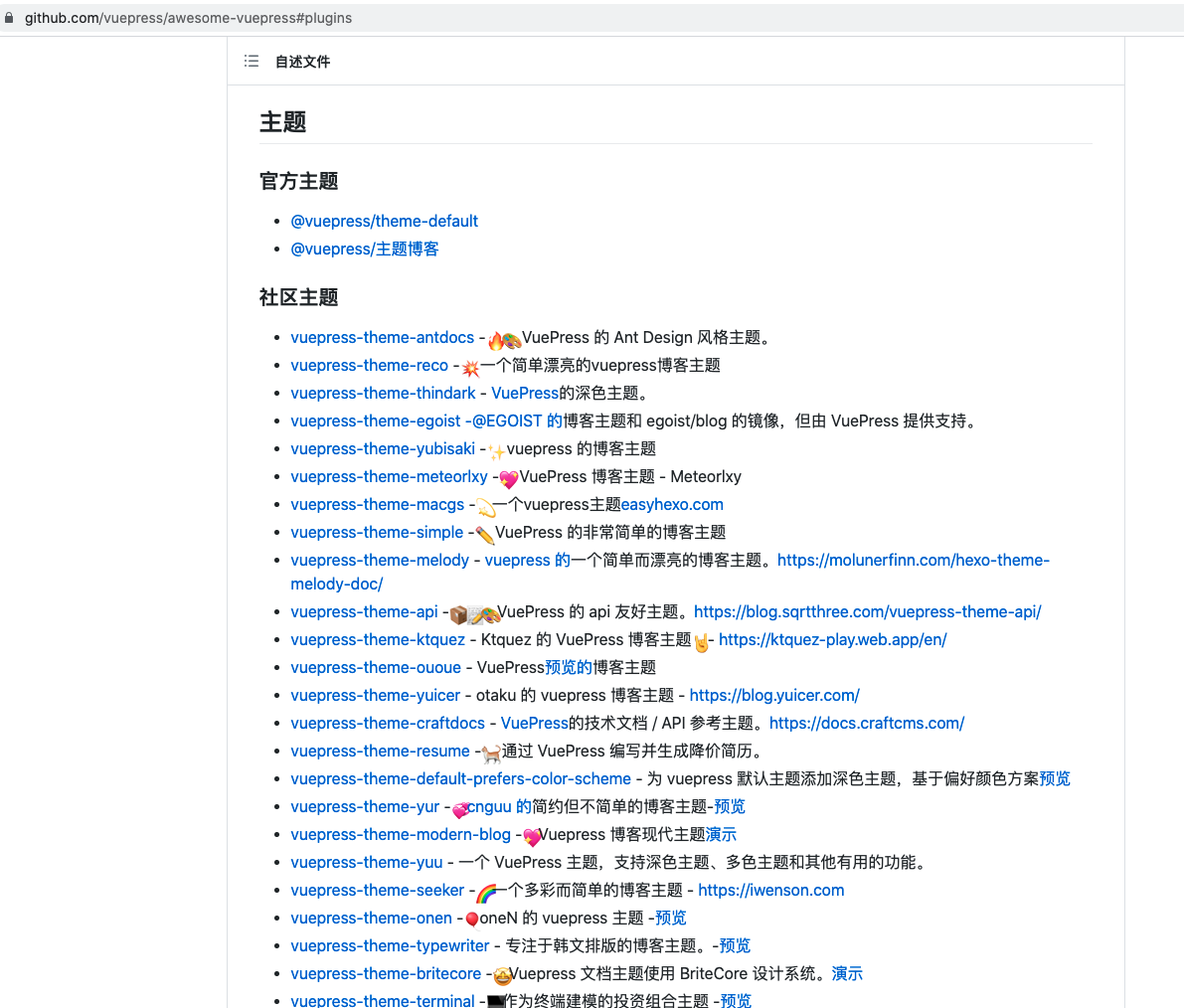Visit ktquez-play.web.app/en/ link
The image size is (1184, 1008).
point(833,640)
